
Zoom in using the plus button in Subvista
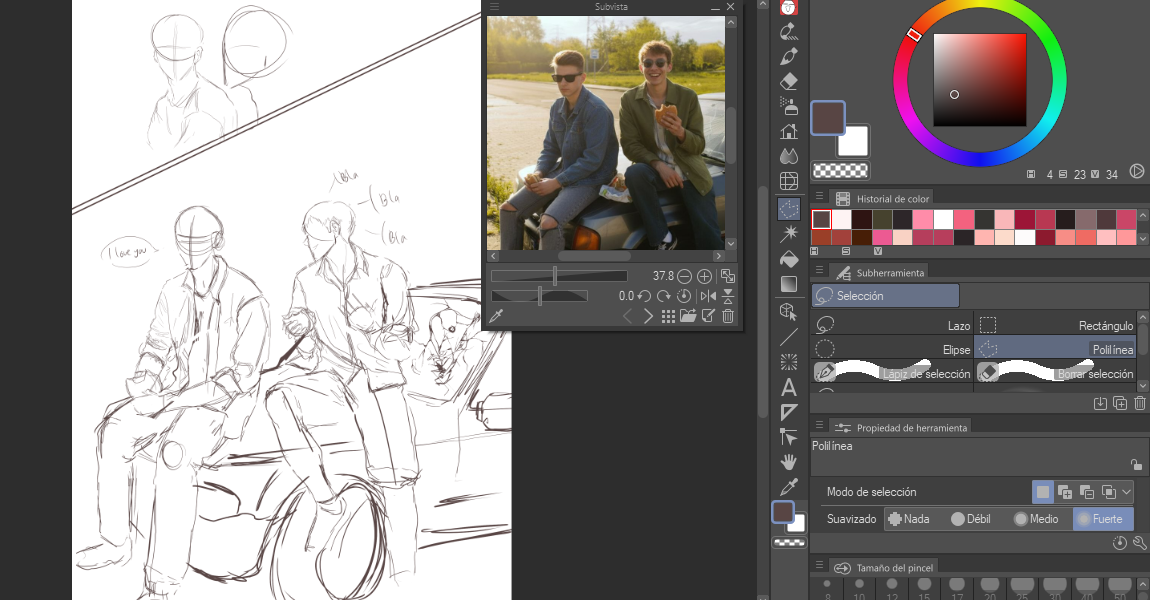[x=704, y=276]
